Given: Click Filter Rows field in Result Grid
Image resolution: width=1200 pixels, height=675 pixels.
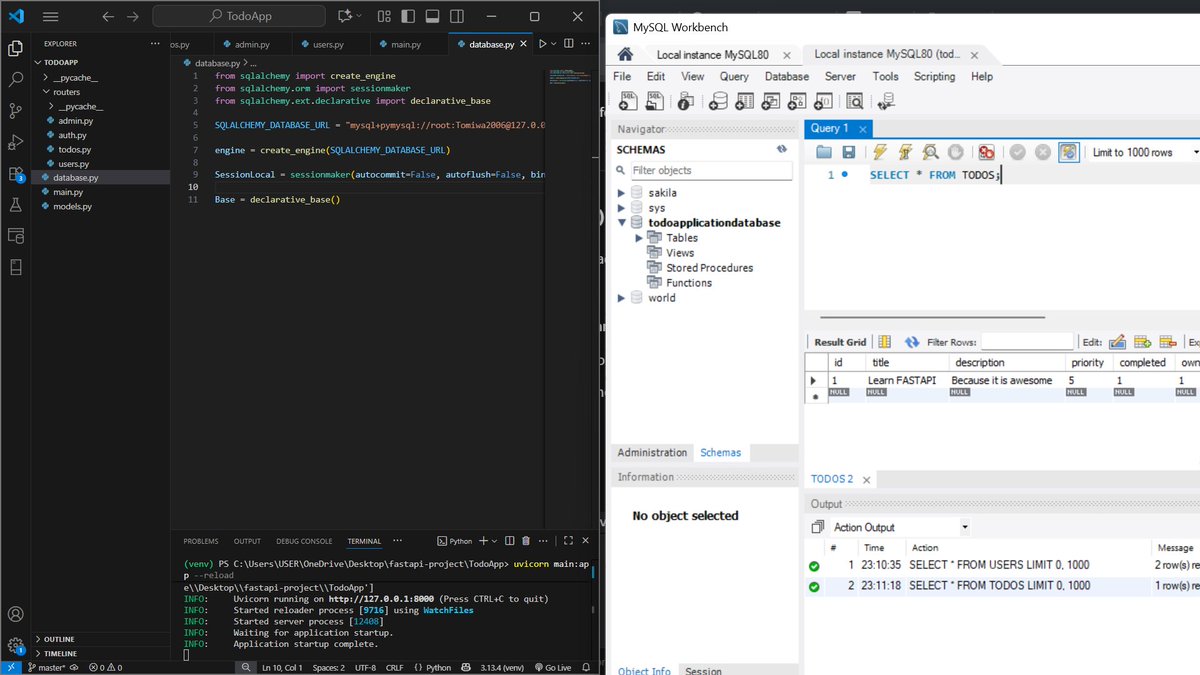Looking at the screenshot, I should 1027,342.
